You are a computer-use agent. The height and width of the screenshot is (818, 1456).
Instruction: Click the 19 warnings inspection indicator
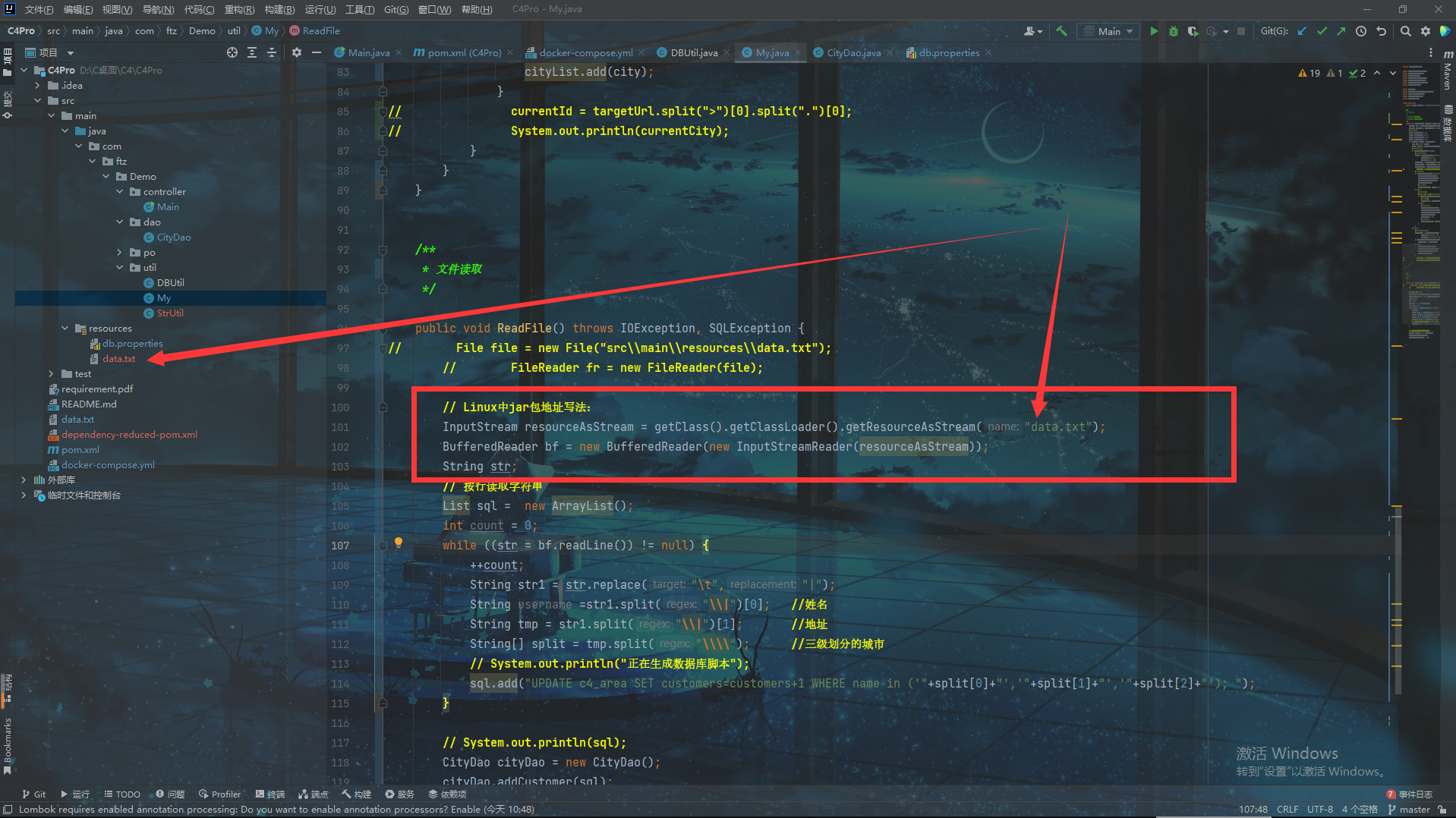tap(1309, 73)
